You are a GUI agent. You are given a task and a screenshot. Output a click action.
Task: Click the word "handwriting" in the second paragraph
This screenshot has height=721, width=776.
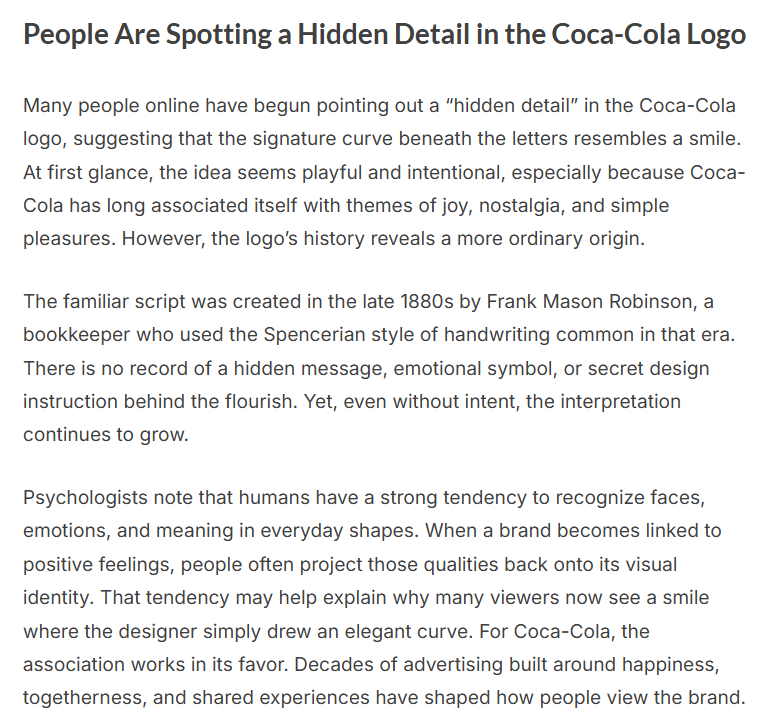click(459, 335)
